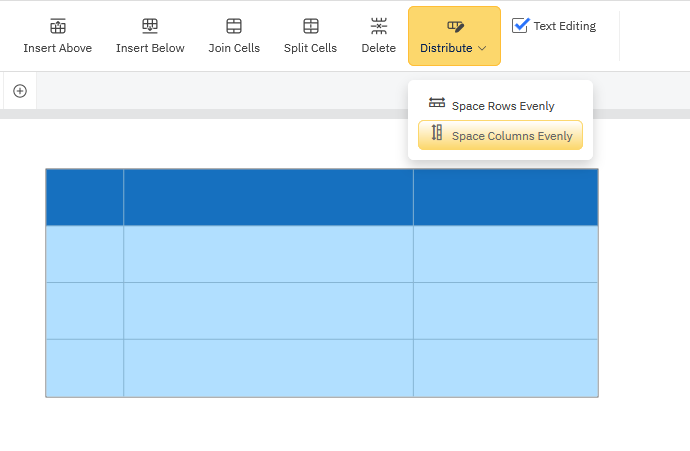This screenshot has width=690, height=451.
Task: Select the Split Cells icon
Action: tap(311, 26)
